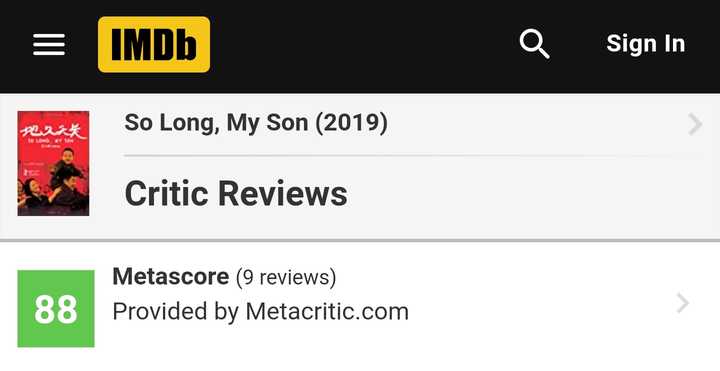
Task: Expand the Metascore row via its chevron
Action: pyautogui.click(x=683, y=304)
